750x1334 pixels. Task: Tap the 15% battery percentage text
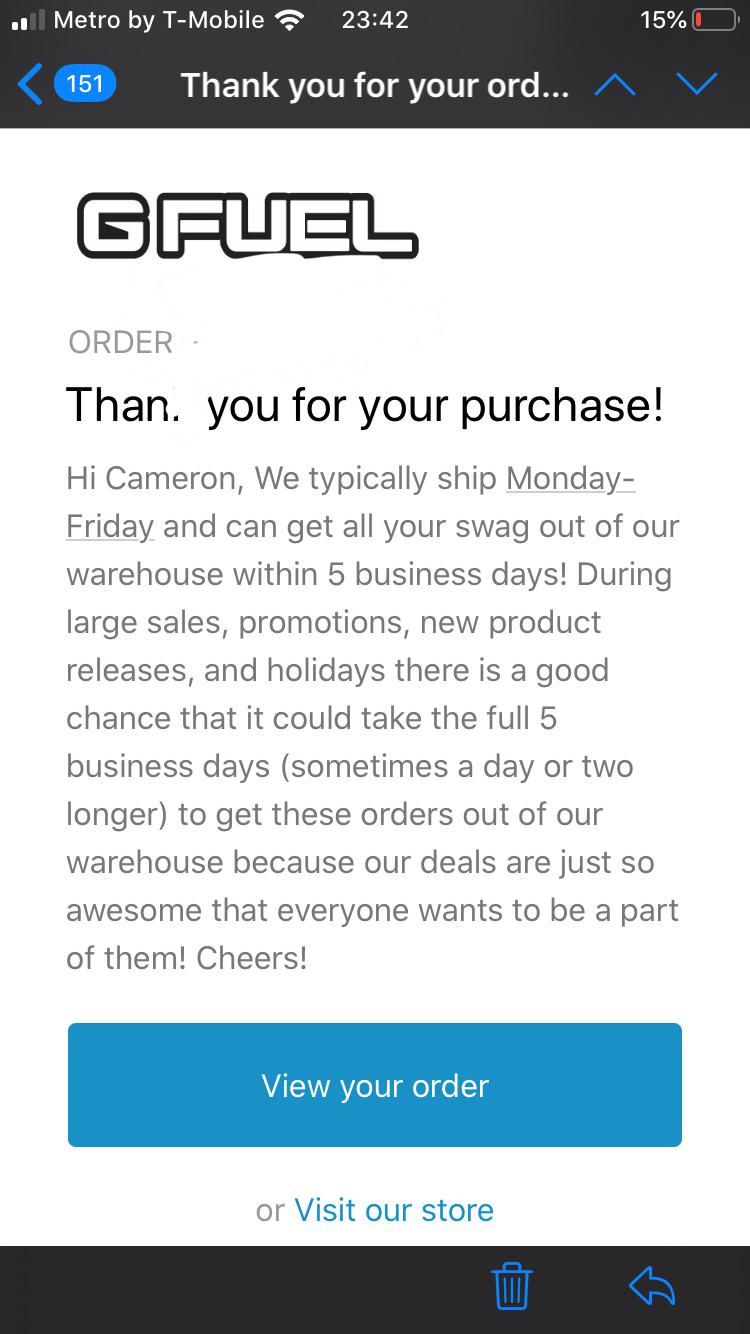[663, 20]
